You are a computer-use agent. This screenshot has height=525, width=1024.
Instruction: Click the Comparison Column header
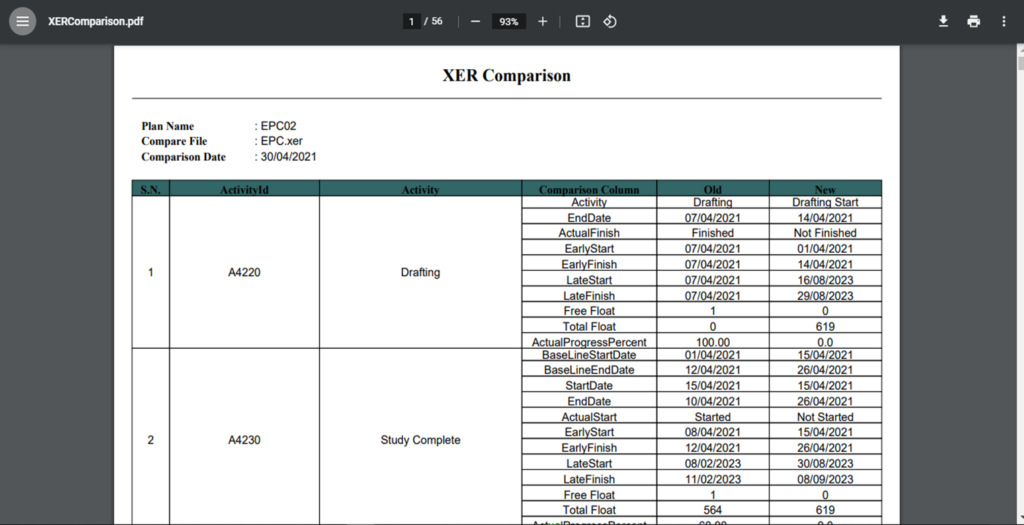tap(588, 189)
